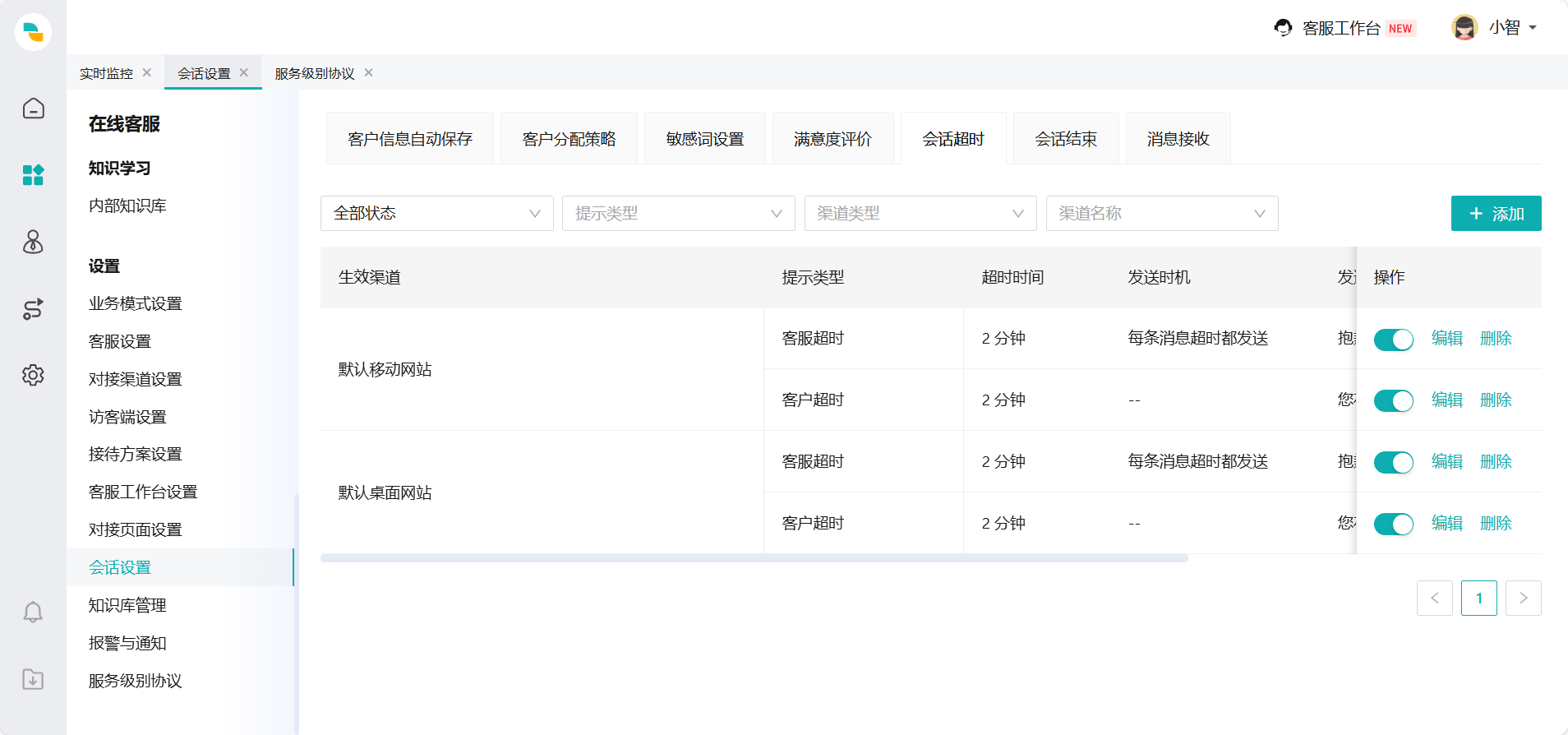This screenshot has width=1568, height=735.
Task: Switch to the 会话结束 tab
Action: [1065, 139]
